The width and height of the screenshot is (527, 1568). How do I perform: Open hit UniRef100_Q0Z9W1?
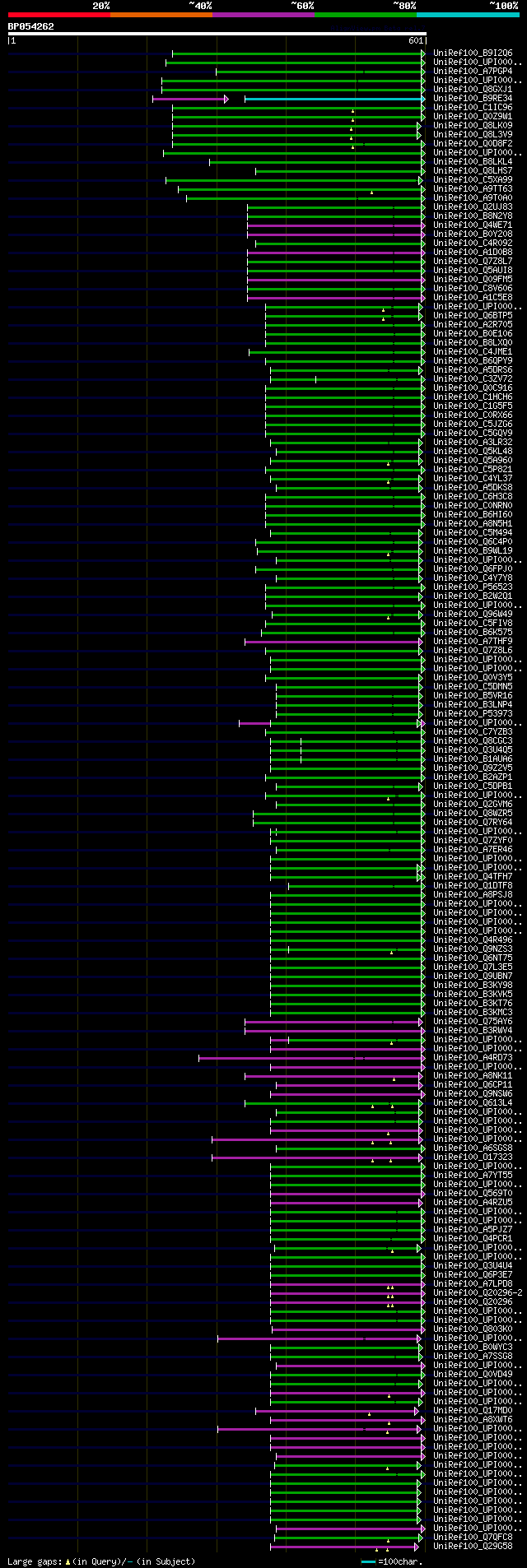[473, 116]
